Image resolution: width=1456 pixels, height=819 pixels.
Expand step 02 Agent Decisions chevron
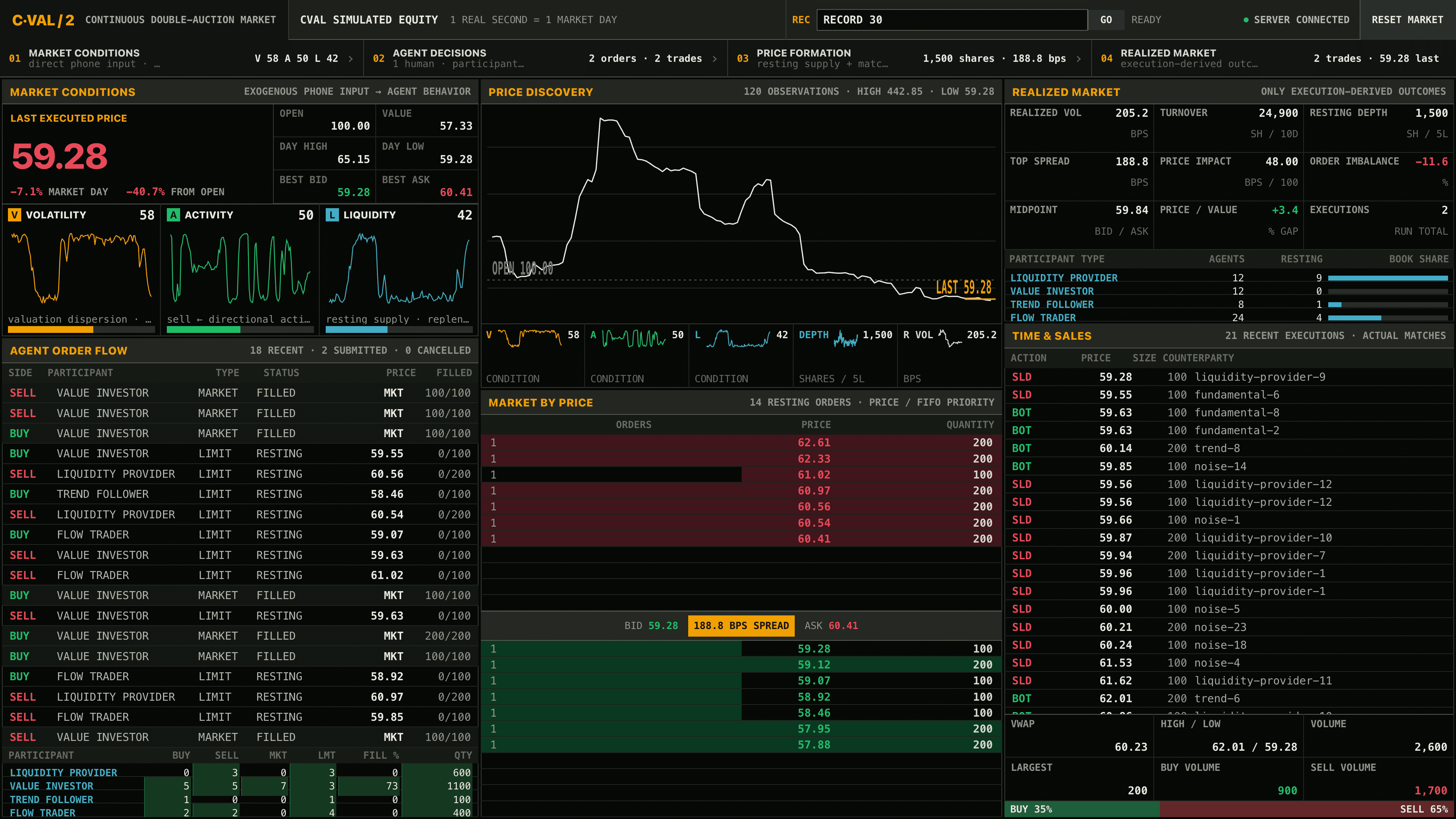pyautogui.click(x=715, y=58)
